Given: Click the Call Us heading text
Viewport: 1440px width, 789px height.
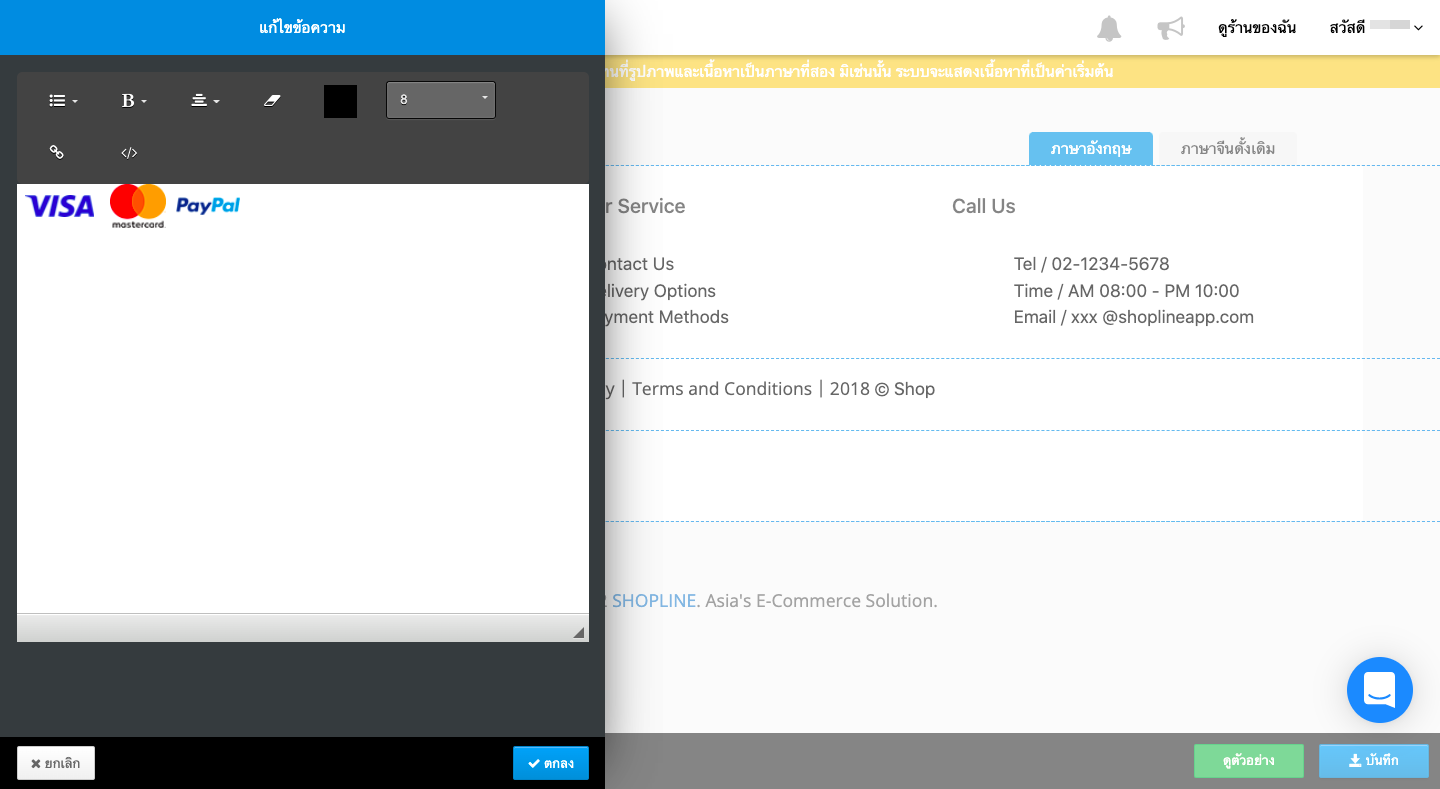Looking at the screenshot, I should pyautogui.click(x=983, y=206).
